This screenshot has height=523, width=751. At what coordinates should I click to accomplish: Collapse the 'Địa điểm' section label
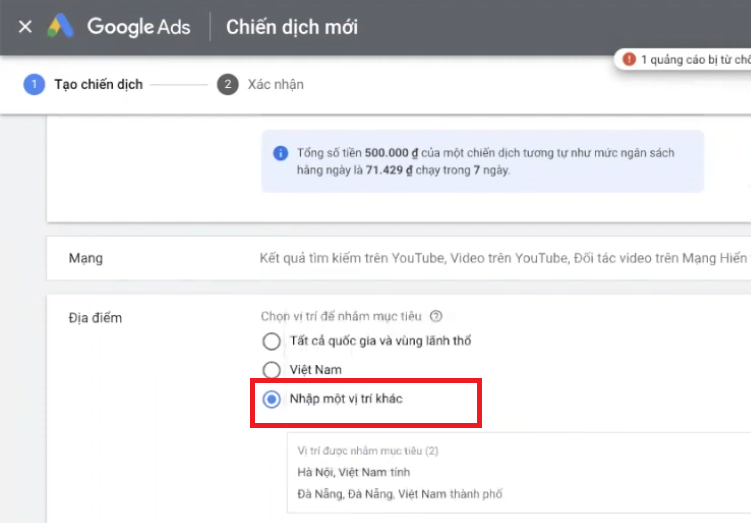pos(89,318)
